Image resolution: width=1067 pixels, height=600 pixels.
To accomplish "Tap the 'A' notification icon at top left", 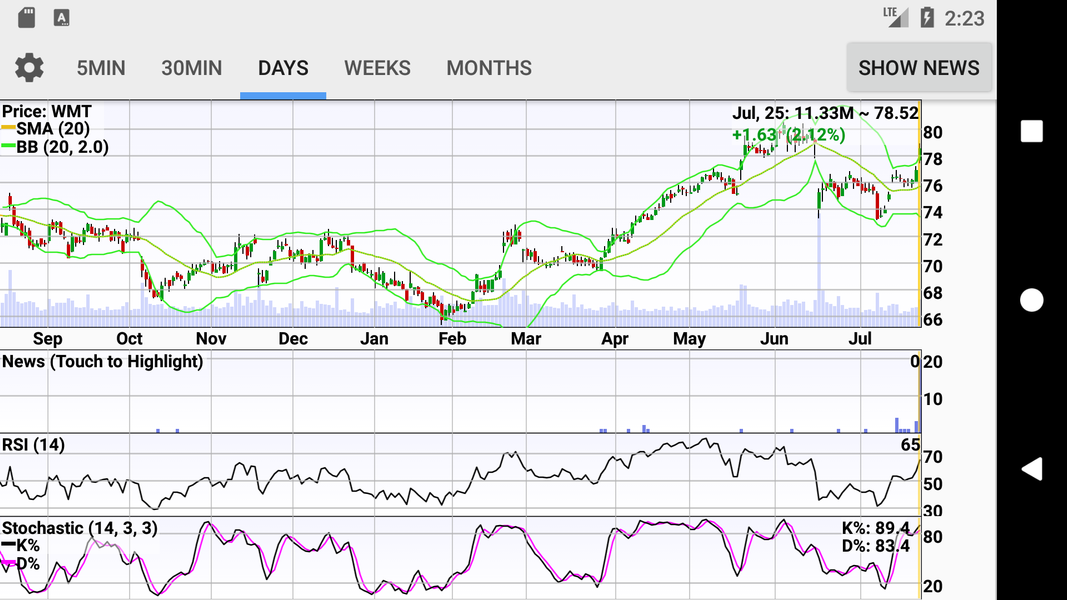I will click(60, 17).
